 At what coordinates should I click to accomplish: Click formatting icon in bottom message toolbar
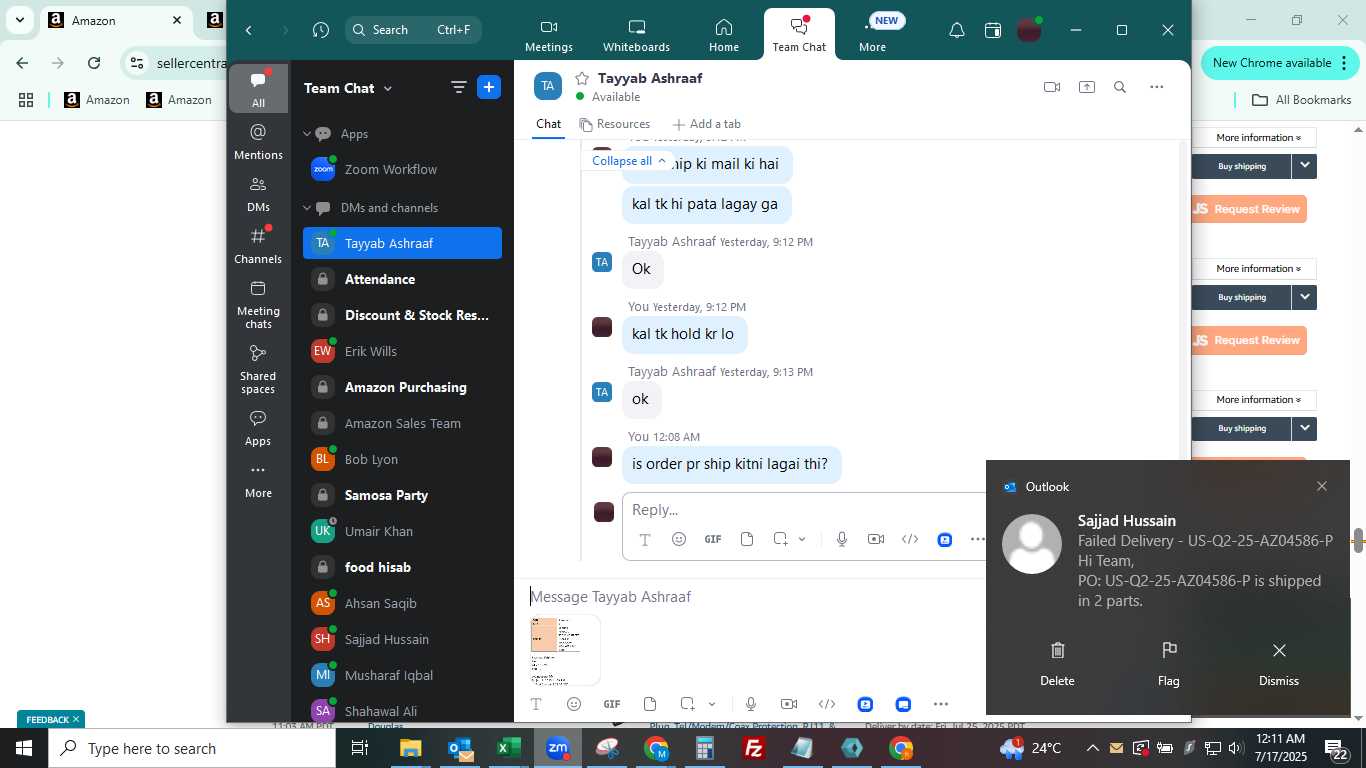pos(536,704)
